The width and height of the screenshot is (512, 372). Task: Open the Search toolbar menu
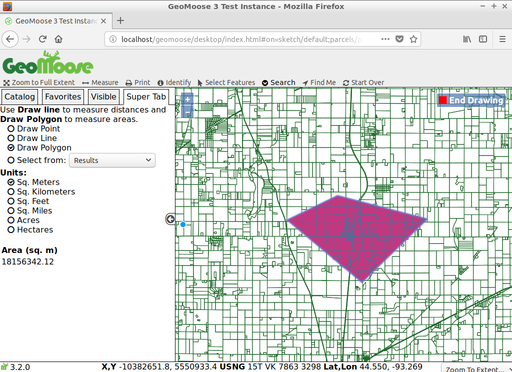(x=279, y=82)
